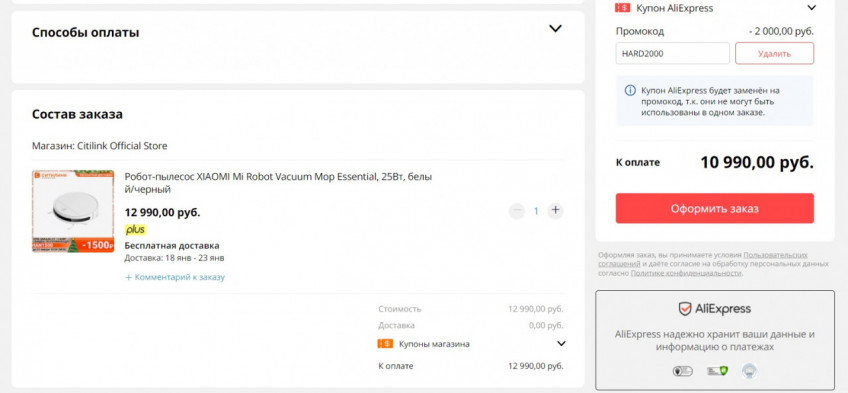Expand the Купоны магазина chevron
848x393 pixels.
click(x=561, y=344)
